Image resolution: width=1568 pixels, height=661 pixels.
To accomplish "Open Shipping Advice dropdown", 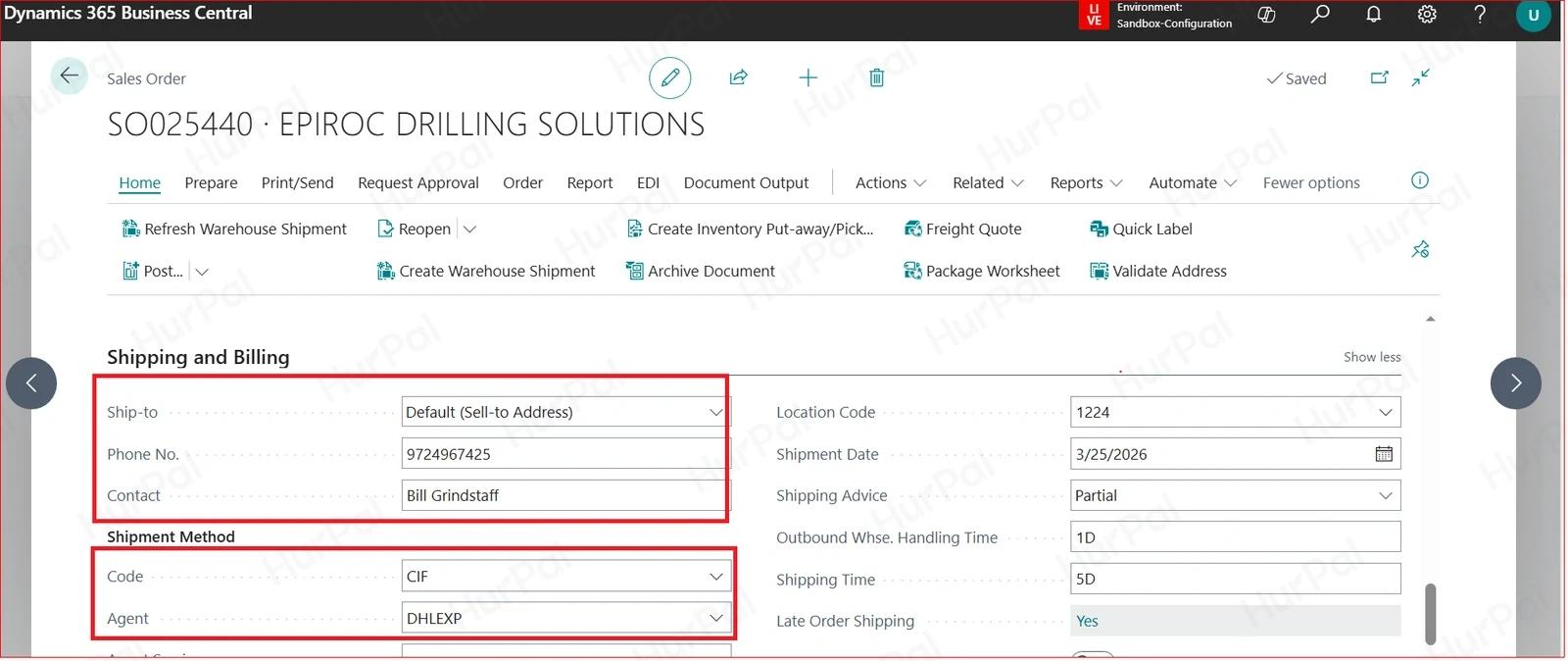I will (x=1386, y=495).
